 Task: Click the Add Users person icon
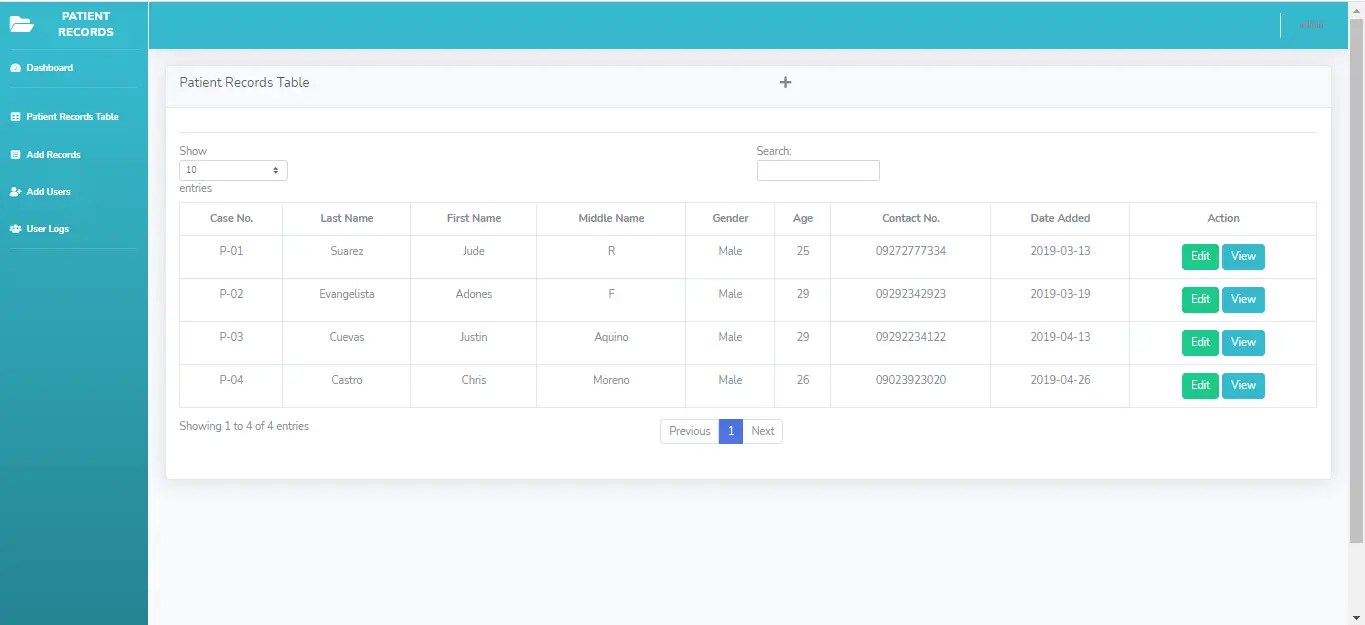tap(13, 191)
